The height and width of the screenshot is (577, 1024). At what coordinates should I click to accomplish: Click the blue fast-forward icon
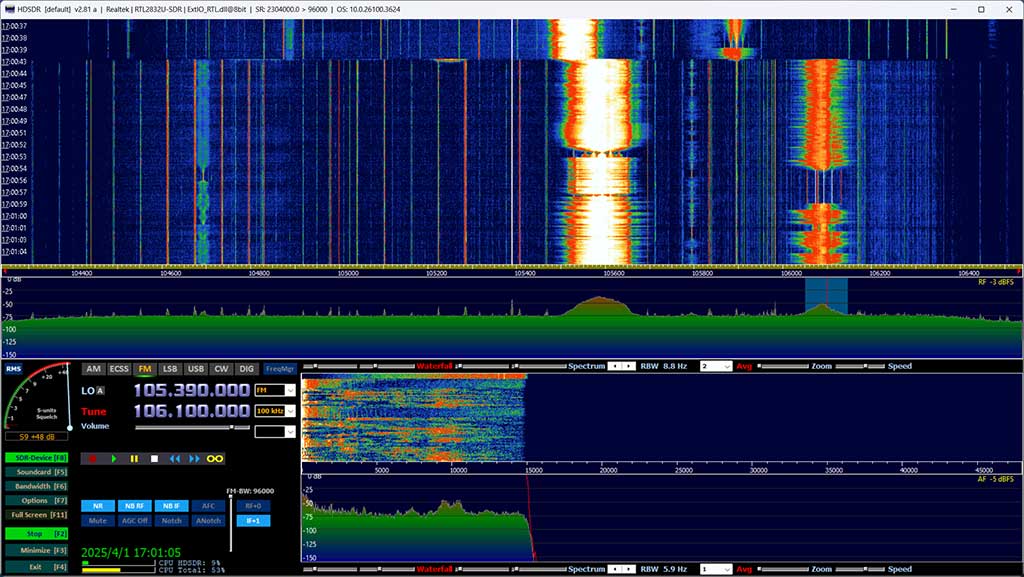tap(194, 459)
